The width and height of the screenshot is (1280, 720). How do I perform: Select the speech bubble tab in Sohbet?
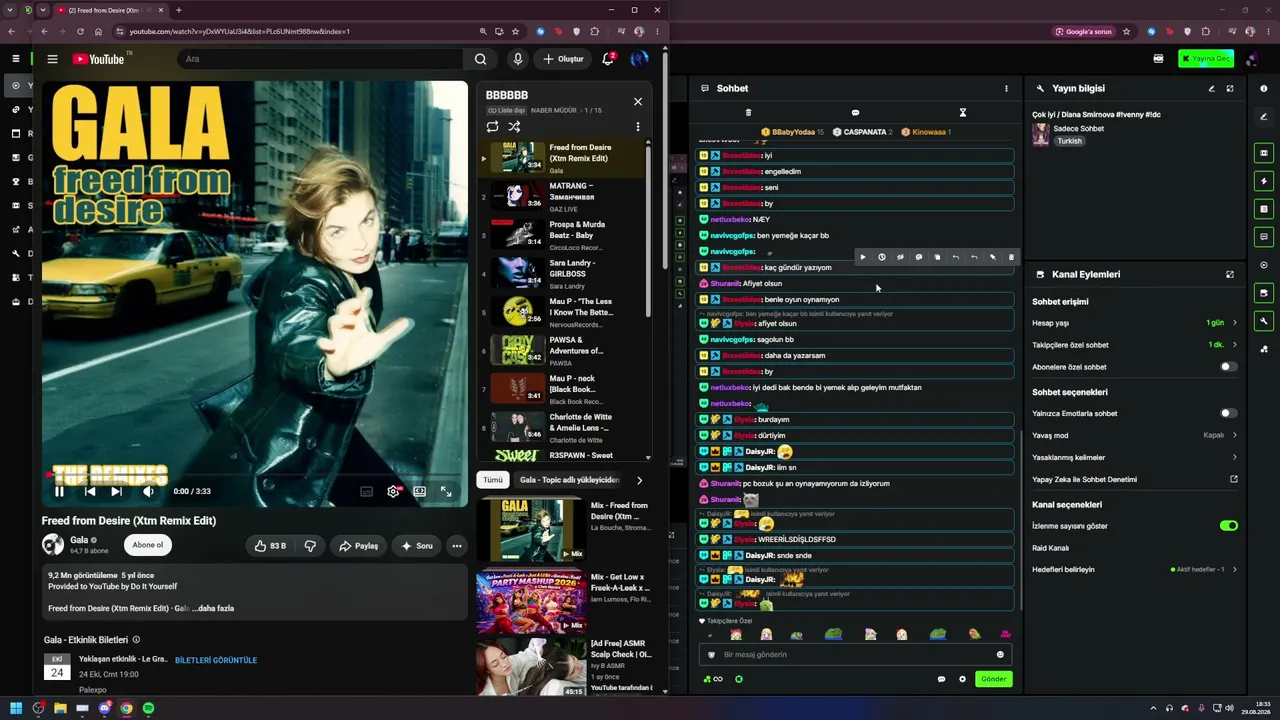(x=855, y=112)
